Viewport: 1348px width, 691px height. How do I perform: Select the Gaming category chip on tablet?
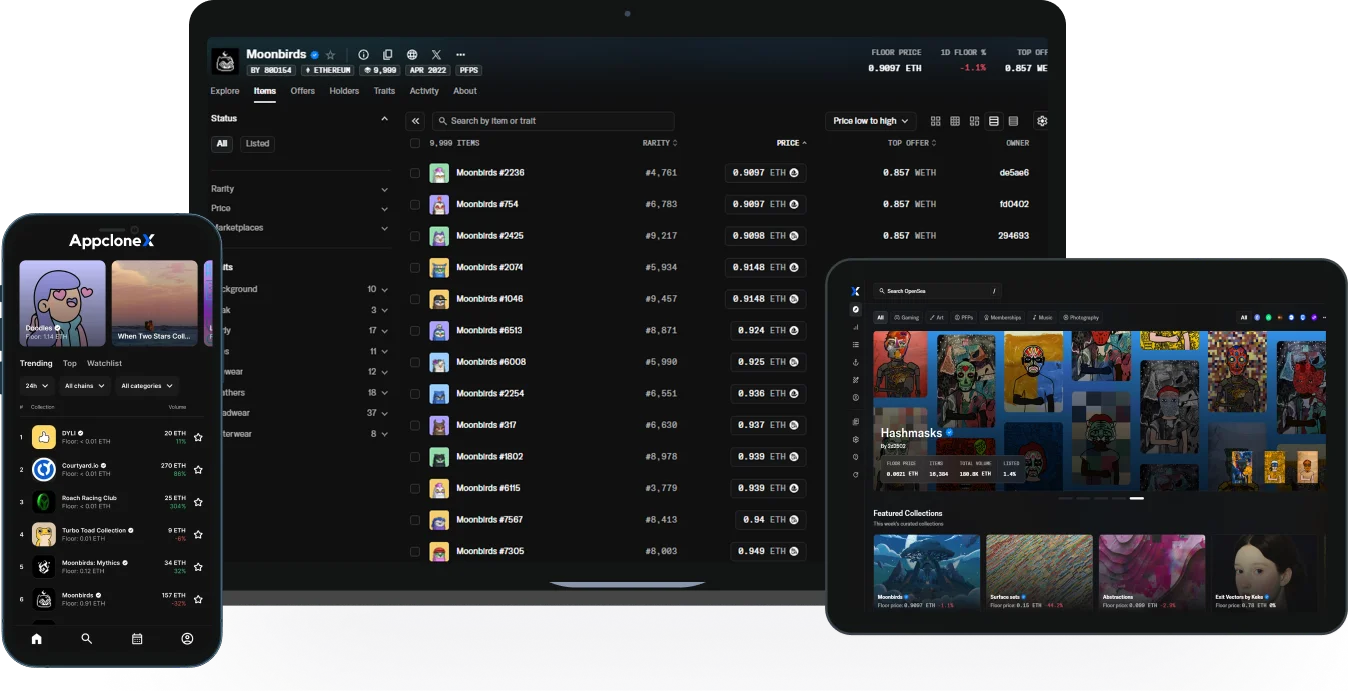pos(907,317)
